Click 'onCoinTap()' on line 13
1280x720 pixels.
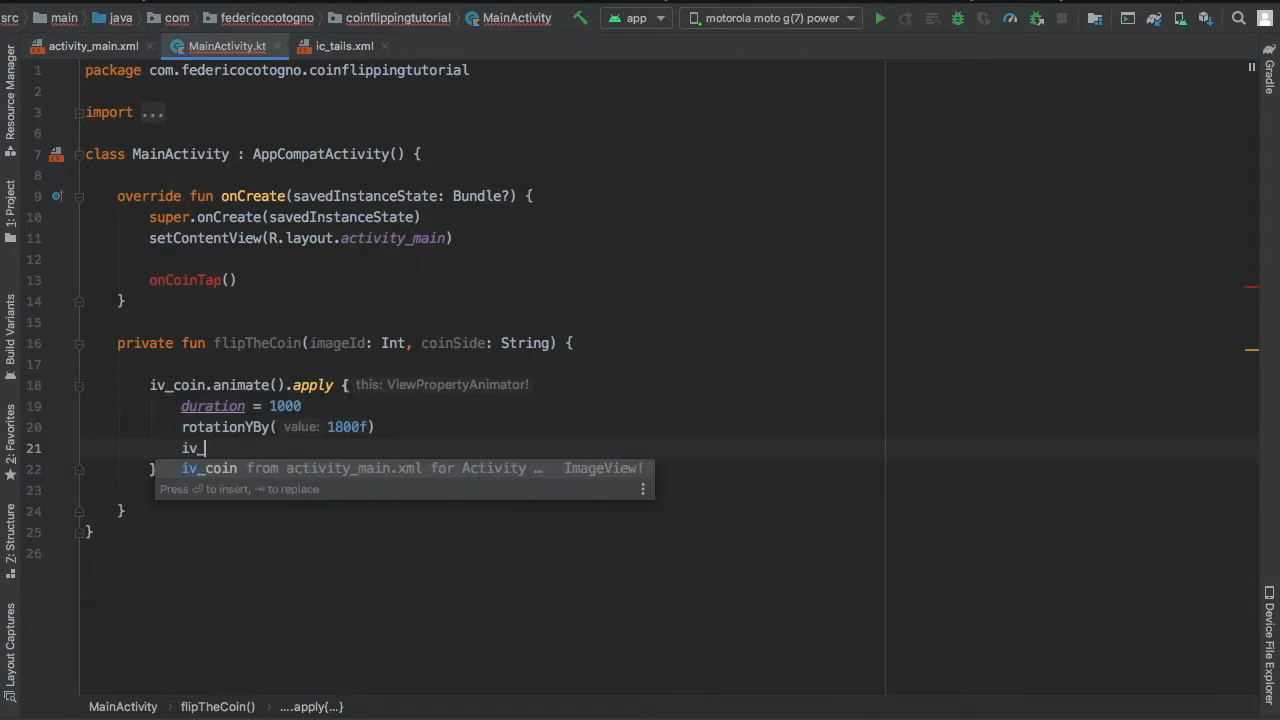[193, 280]
